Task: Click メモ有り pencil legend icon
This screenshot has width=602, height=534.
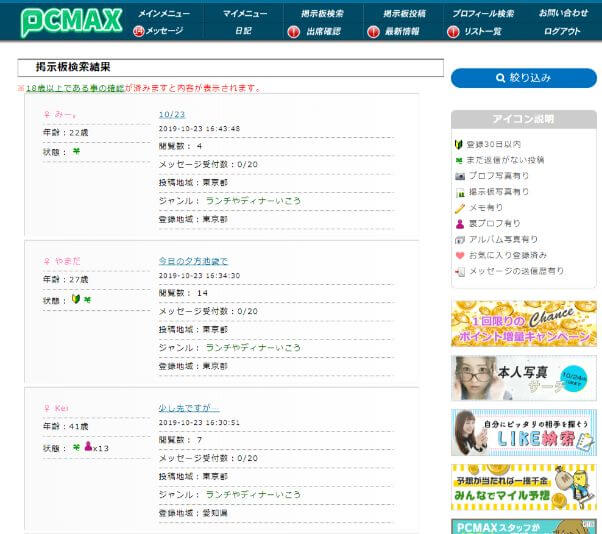Action: coord(460,208)
